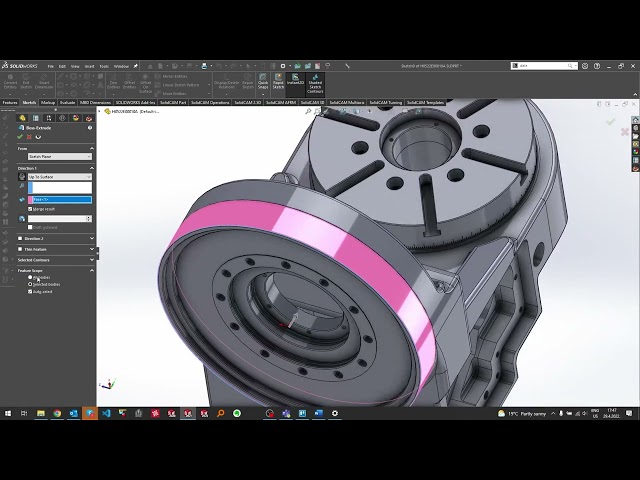Open the DisplayManager tab icon

click(x=76, y=118)
